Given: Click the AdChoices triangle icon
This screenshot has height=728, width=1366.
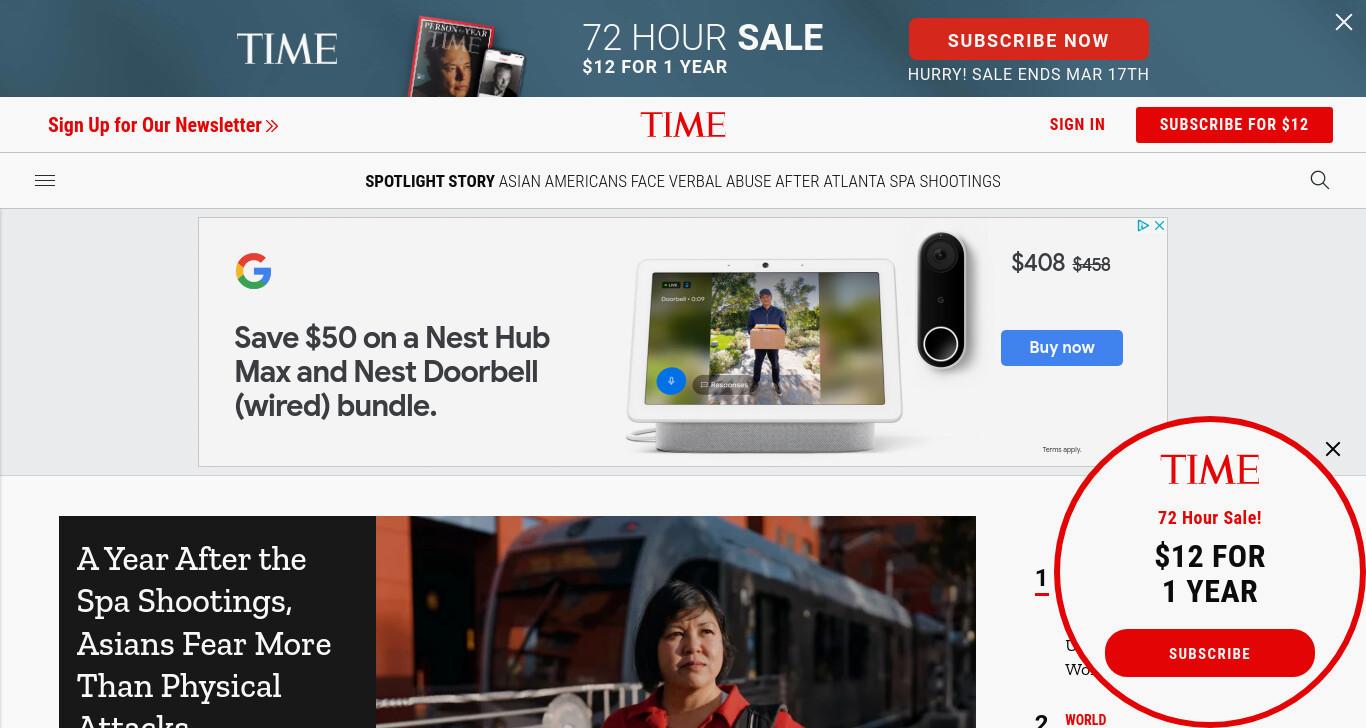Looking at the screenshot, I should click(x=1143, y=226).
